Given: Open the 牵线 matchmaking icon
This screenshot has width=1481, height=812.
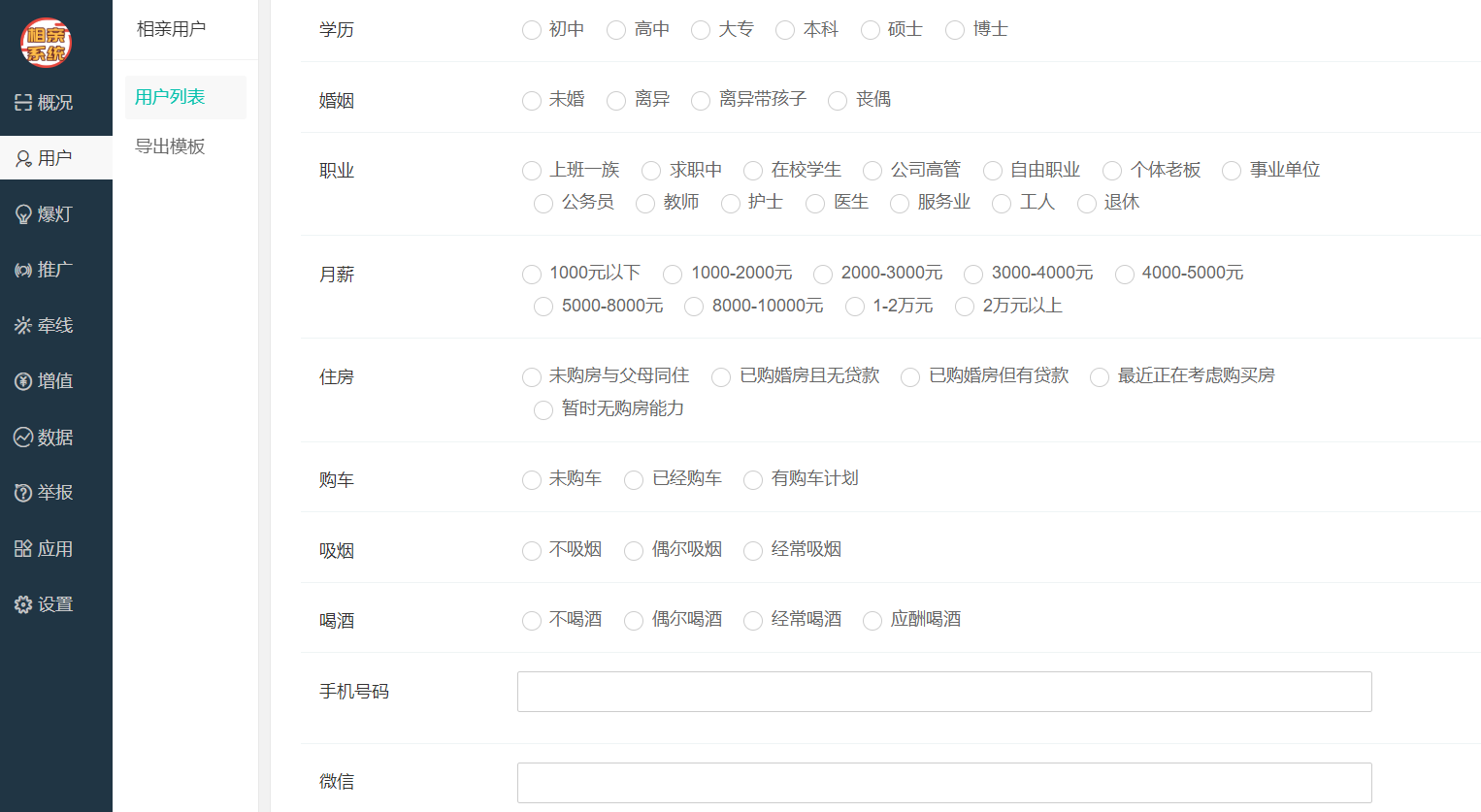Looking at the screenshot, I should point(23,326).
